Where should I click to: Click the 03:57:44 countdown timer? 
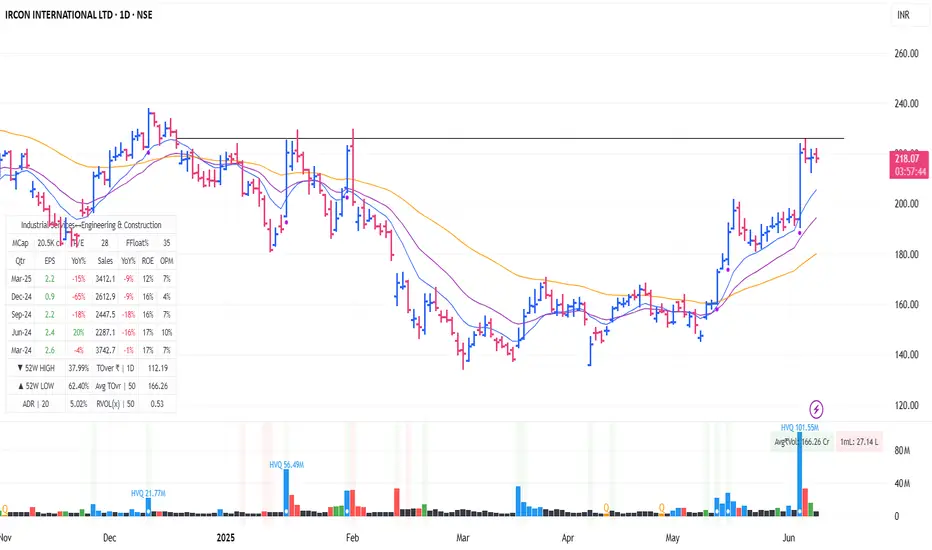click(x=910, y=172)
